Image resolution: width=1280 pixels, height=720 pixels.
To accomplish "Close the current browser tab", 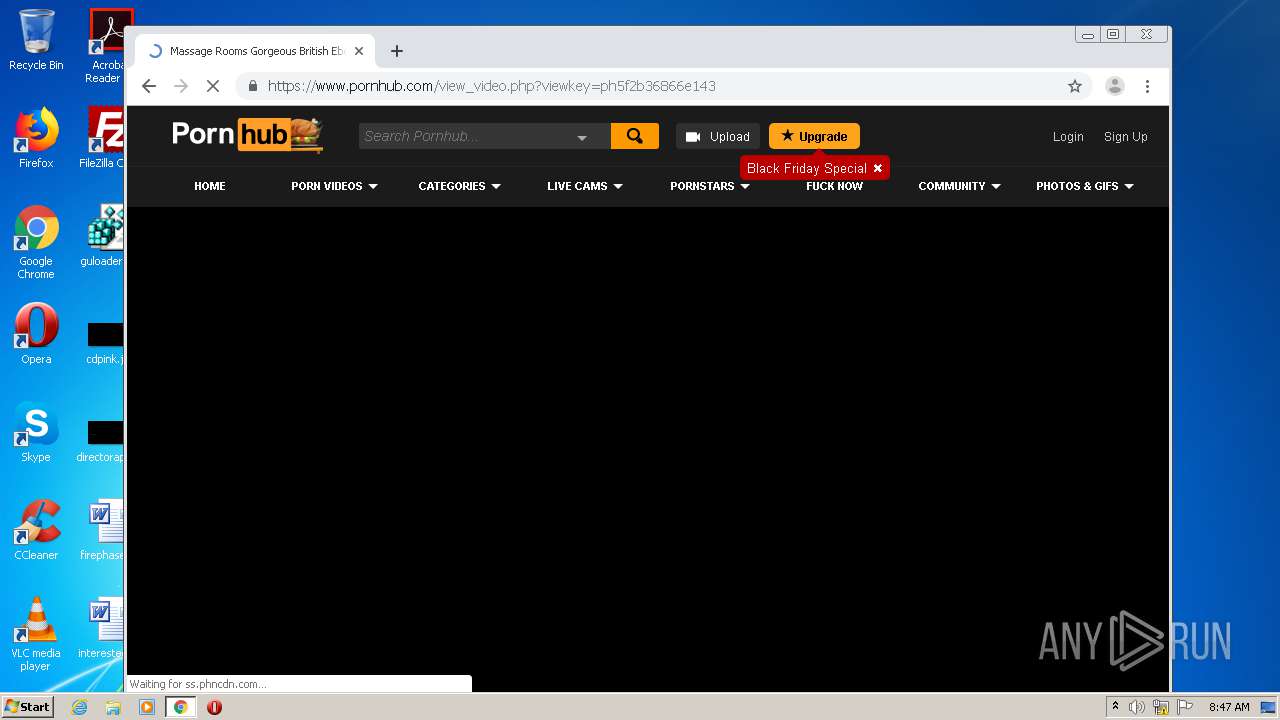I will [x=359, y=51].
